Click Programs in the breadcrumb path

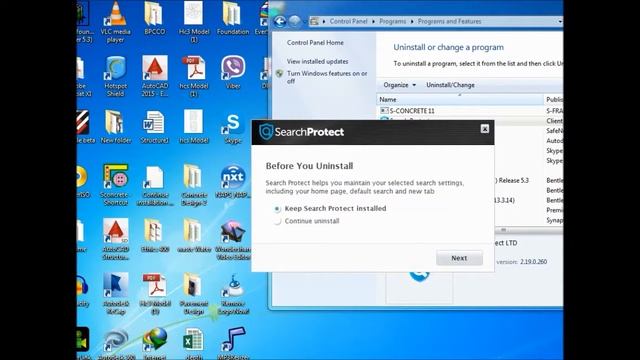coord(393,21)
